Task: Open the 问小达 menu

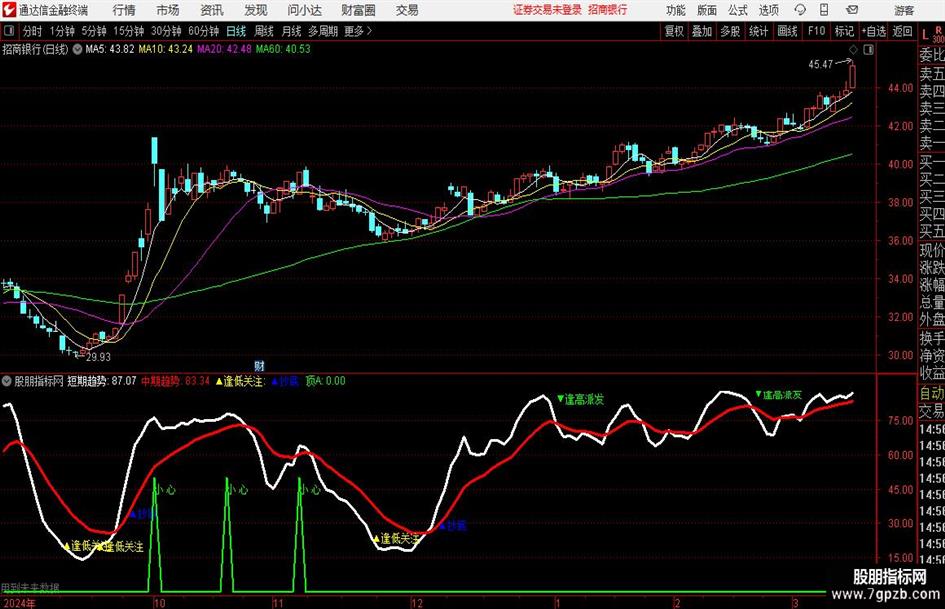Action: [304, 10]
